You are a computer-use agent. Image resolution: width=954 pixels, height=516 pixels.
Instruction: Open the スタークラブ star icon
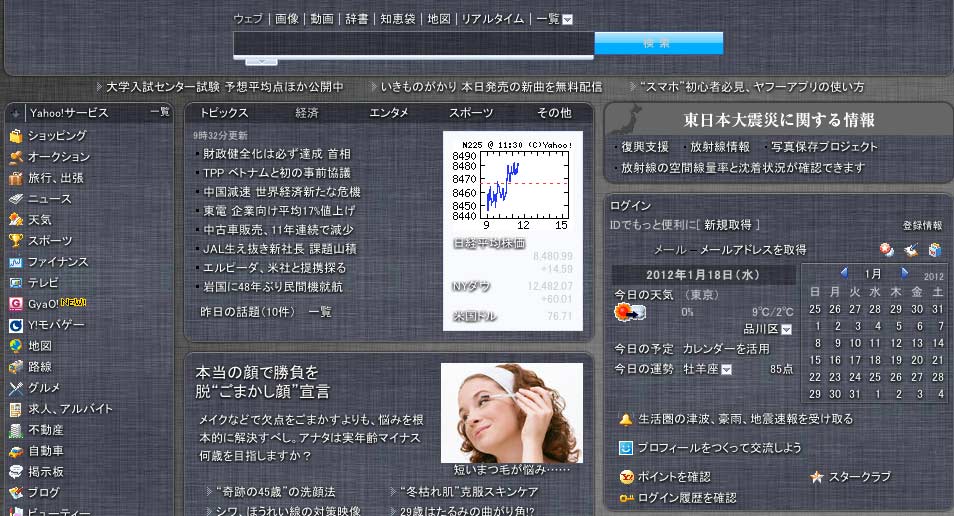pos(816,477)
